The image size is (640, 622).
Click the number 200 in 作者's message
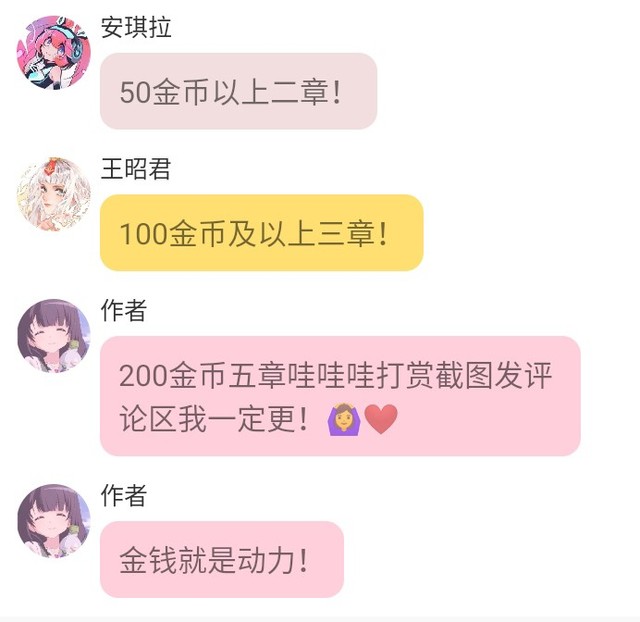(144, 376)
